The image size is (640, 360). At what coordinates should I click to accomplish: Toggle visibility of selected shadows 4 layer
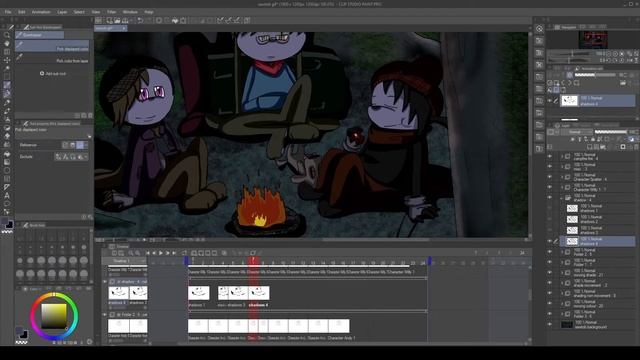click(550, 241)
